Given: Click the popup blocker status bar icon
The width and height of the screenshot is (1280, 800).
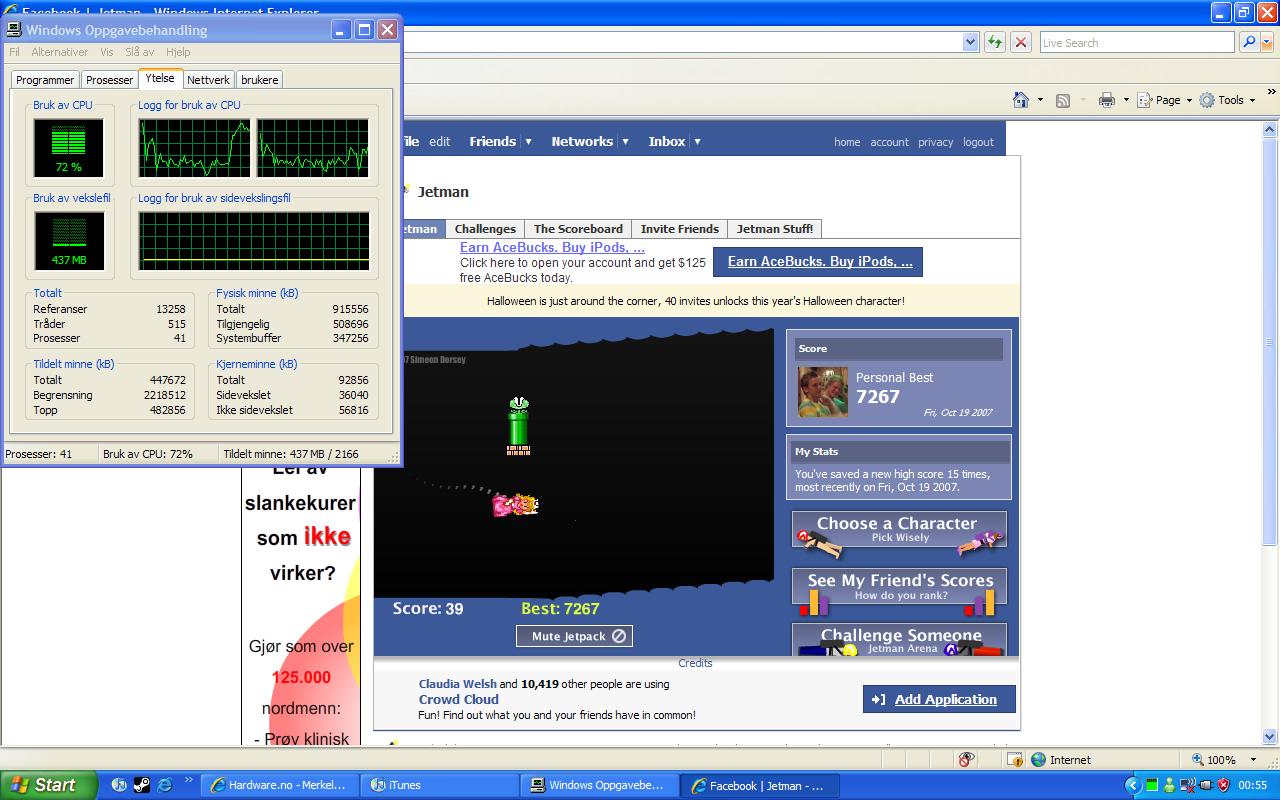Looking at the screenshot, I should pos(1014,760).
